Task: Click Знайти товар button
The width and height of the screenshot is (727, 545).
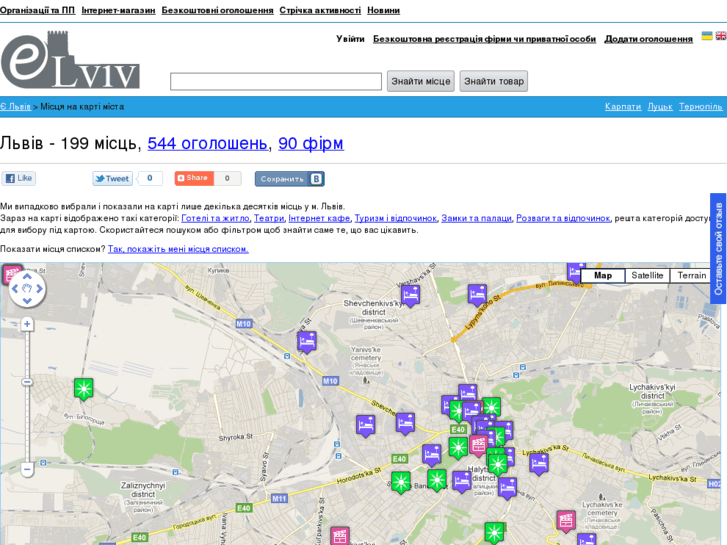Action: [494, 81]
